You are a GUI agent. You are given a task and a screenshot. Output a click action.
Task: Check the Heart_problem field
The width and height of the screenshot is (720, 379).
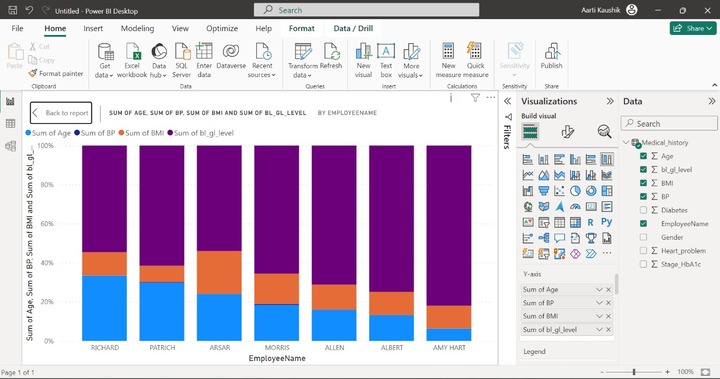pyautogui.click(x=643, y=250)
